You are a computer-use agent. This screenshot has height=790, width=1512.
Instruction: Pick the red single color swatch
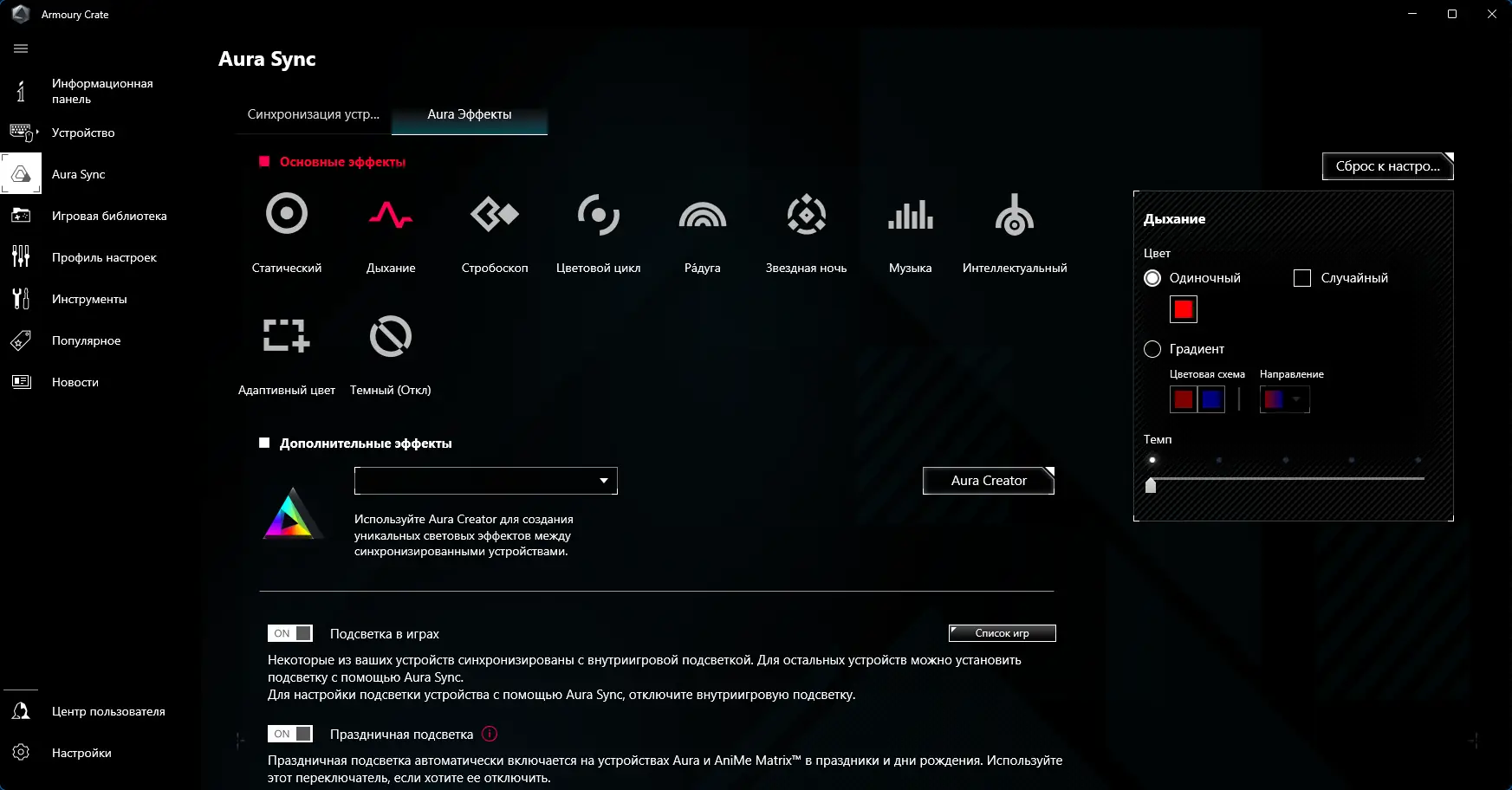1184,309
